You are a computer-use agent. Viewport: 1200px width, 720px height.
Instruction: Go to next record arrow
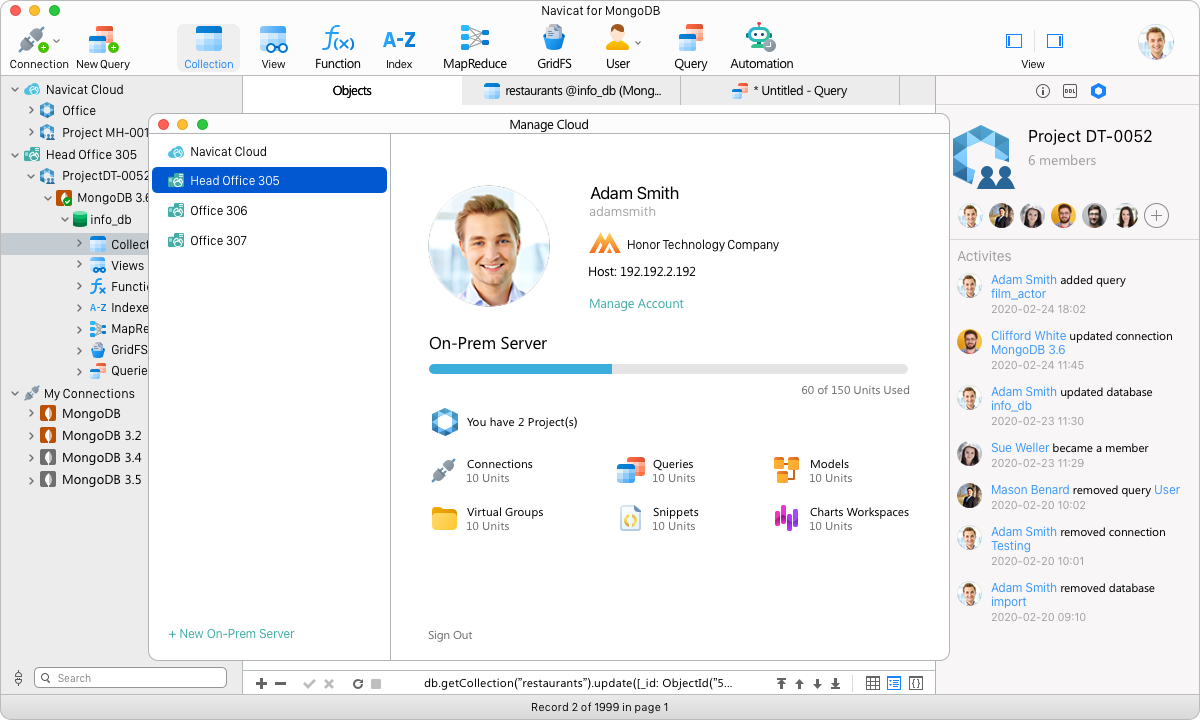tap(817, 684)
